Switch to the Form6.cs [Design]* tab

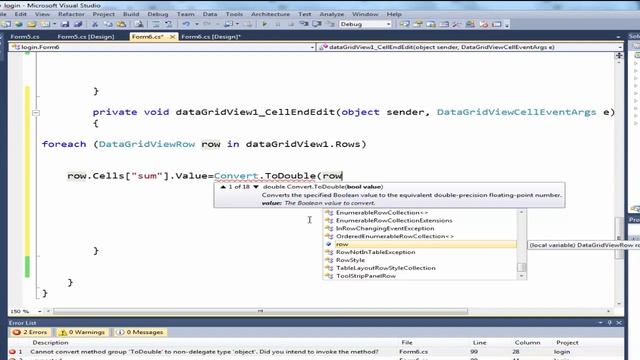[x=211, y=37]
